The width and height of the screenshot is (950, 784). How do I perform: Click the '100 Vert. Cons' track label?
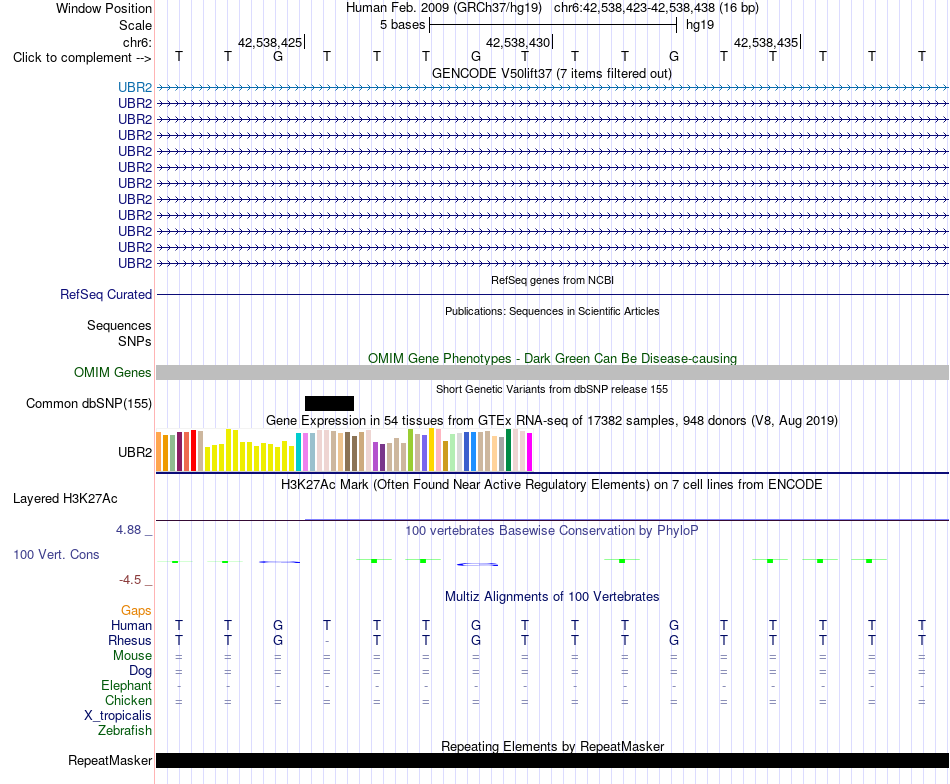tap(56, 554)
